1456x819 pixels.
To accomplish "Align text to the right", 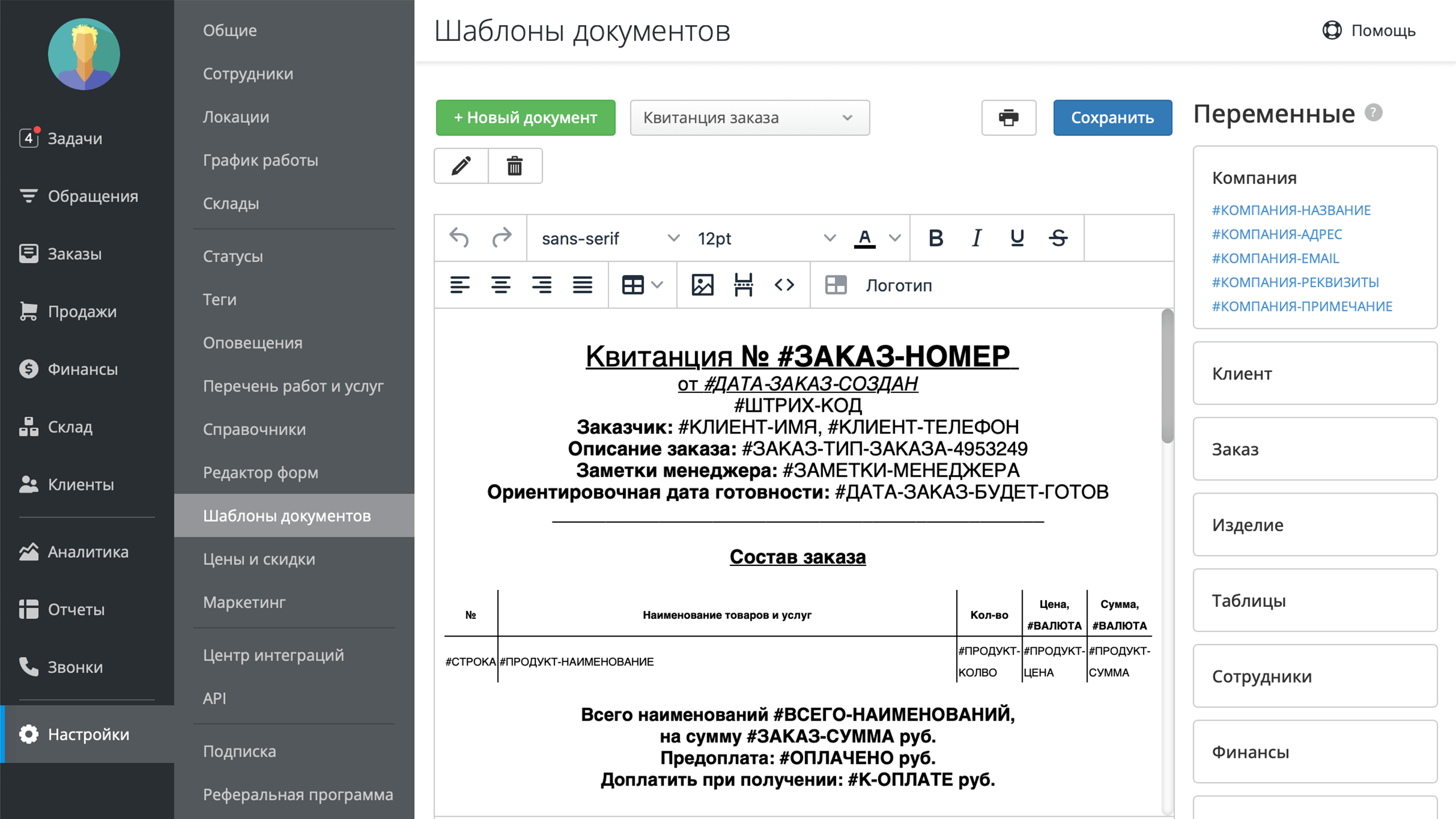I will tap(541, 285).
